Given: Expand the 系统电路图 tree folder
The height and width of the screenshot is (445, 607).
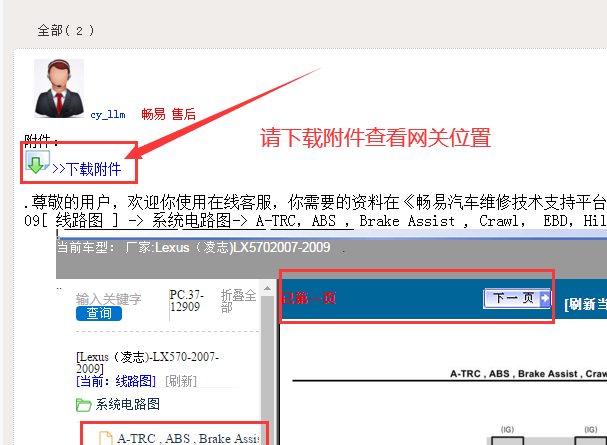Looking at the screenshot, I should pos(127,404).
